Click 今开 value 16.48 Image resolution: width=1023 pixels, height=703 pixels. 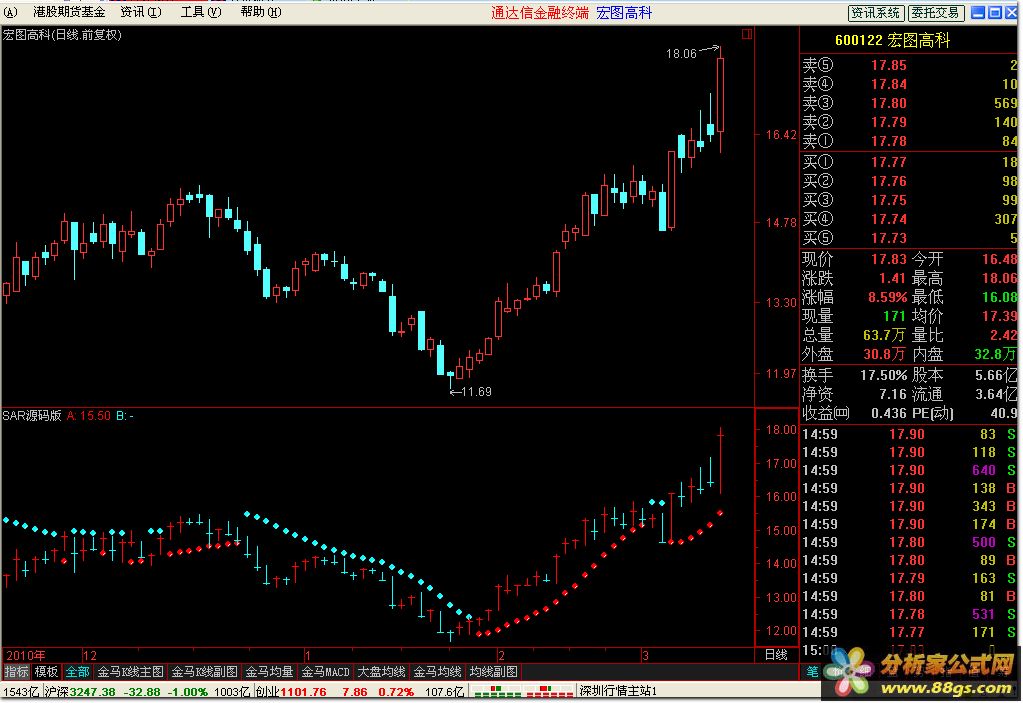1000,260
